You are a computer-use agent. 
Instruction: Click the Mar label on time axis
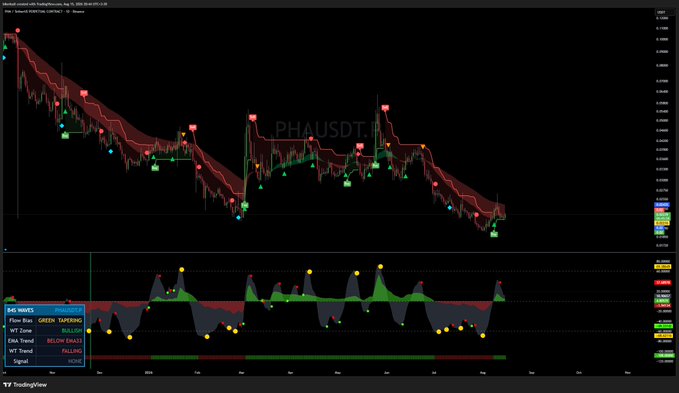click(242, 372)
